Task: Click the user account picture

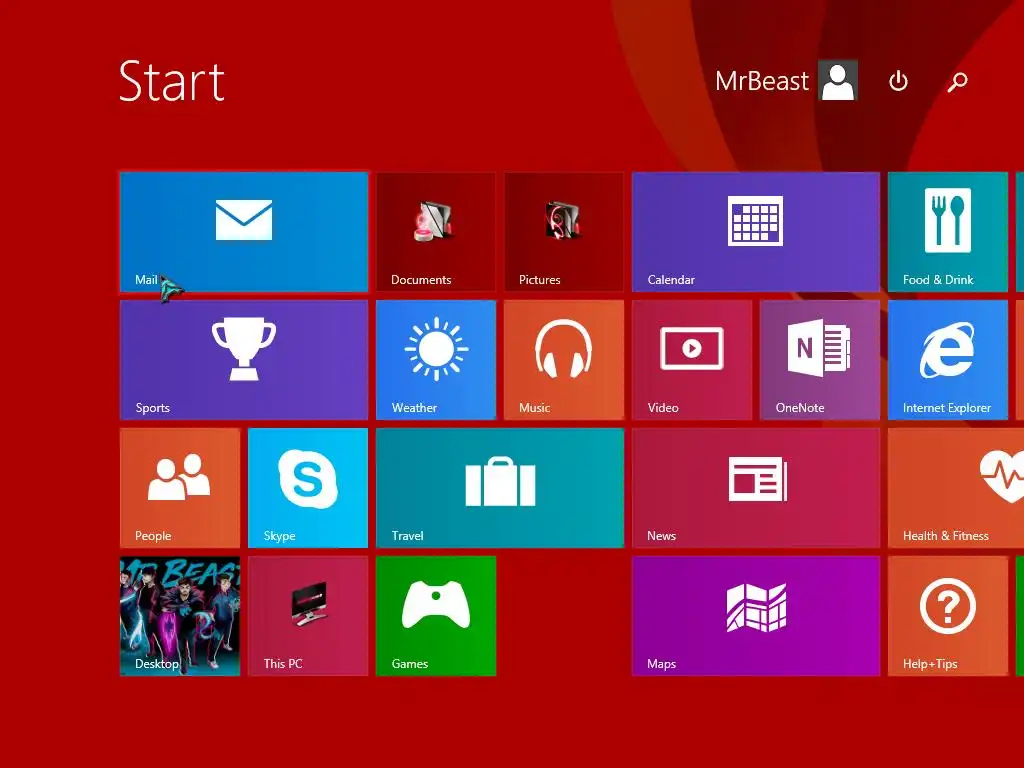Action: pos(838,80)
